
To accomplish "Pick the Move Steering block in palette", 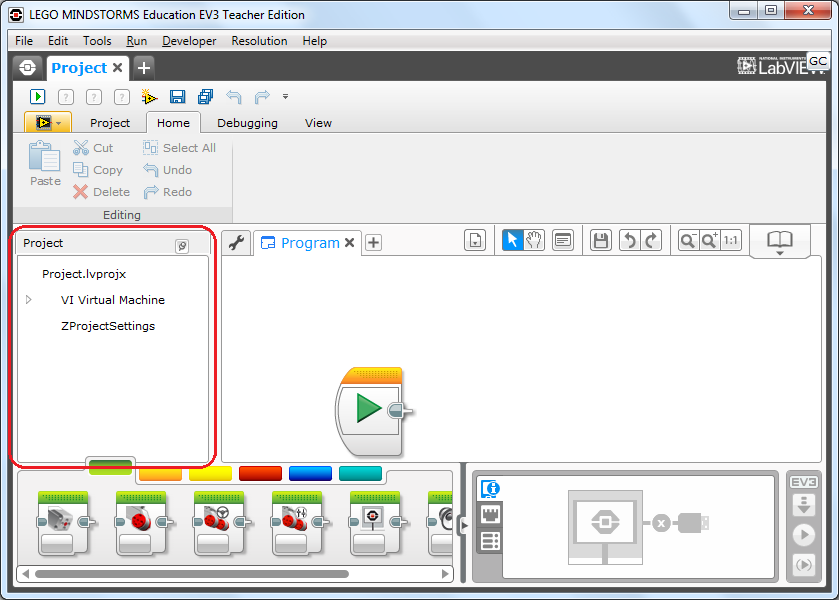I will pyautogui.click(x=219, y=522).
